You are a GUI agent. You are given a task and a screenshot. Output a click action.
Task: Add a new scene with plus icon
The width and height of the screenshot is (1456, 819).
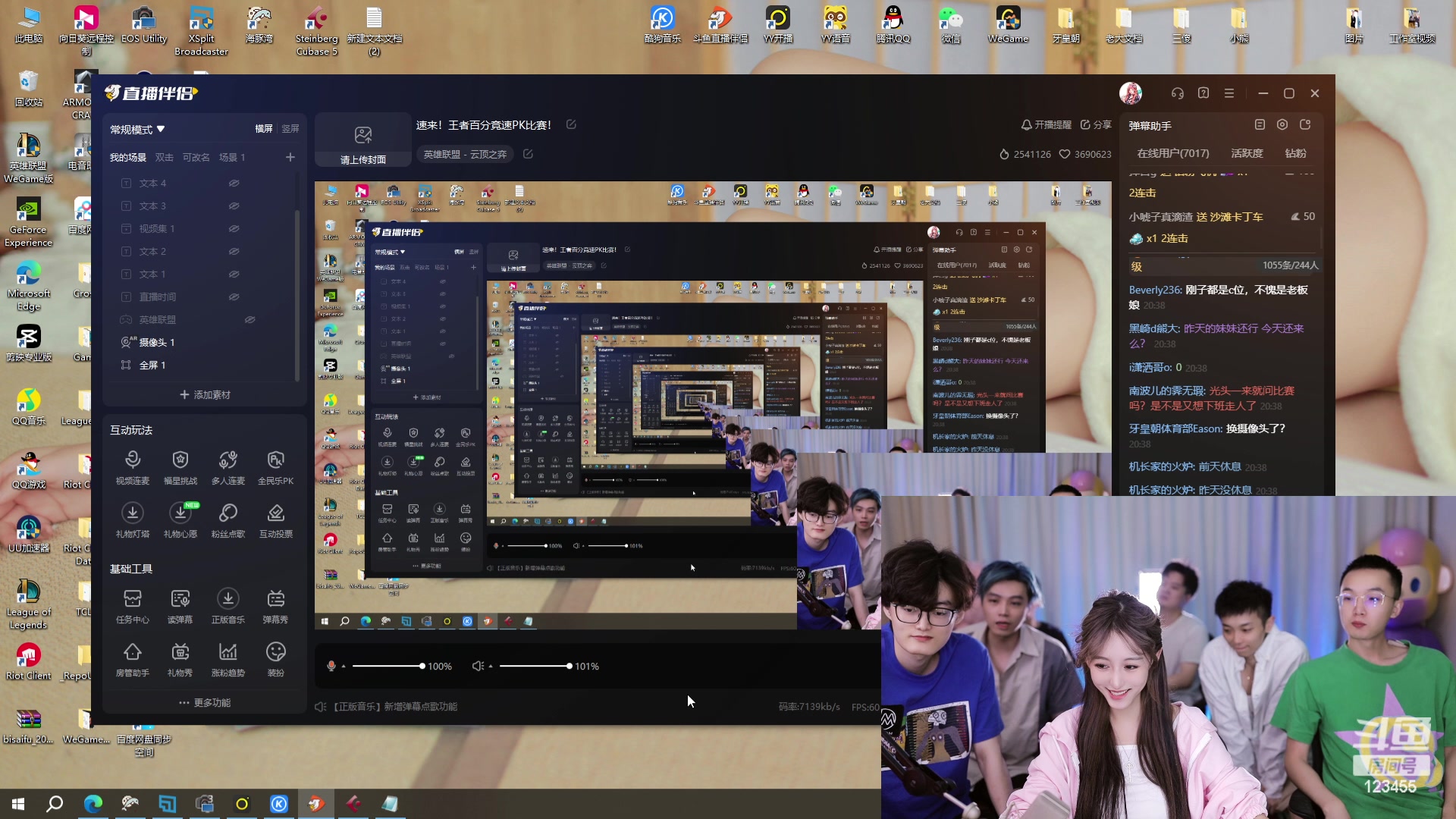[290, 157]
